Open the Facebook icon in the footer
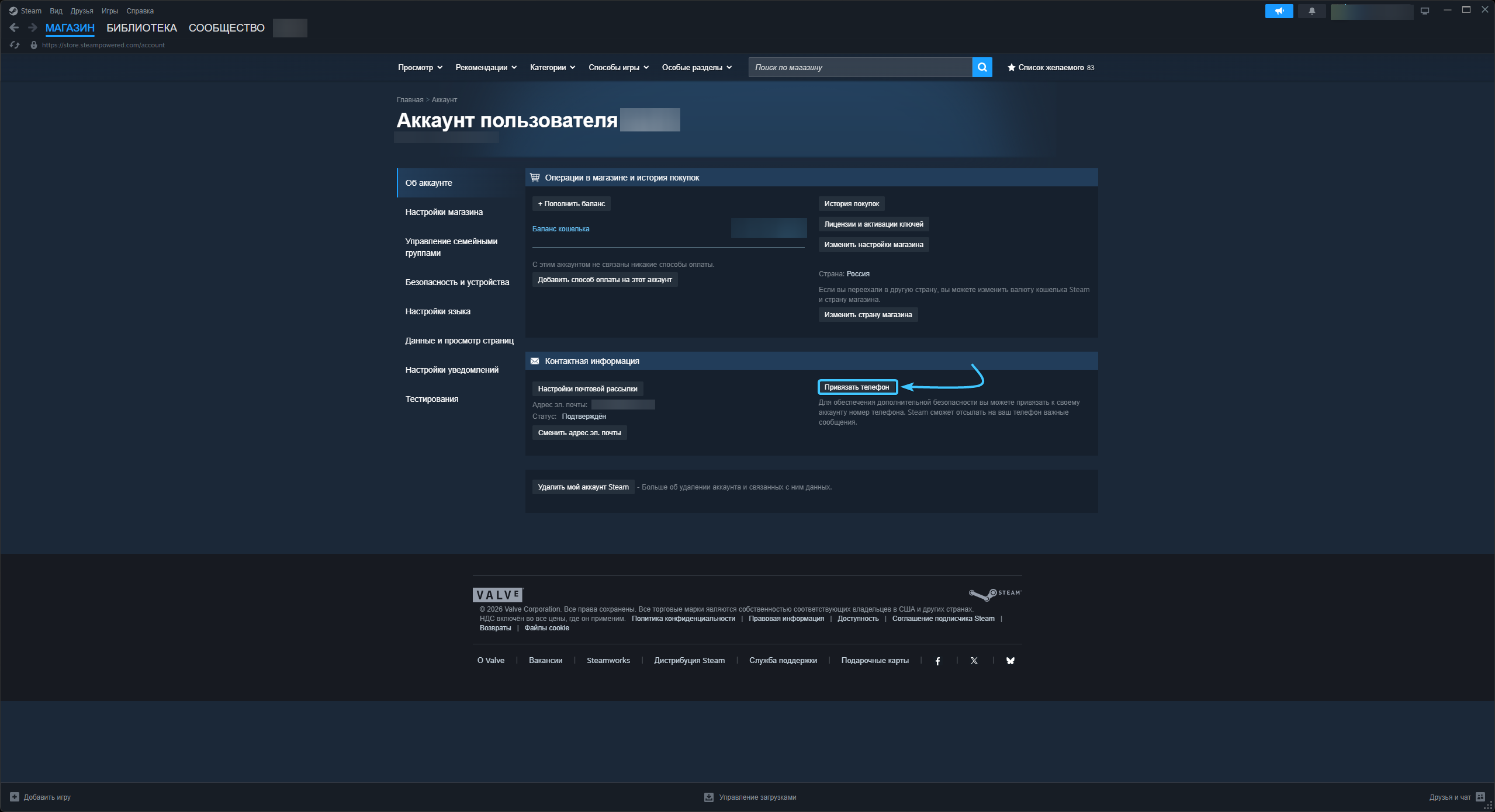Screen dimensions: 1495x812 pos(937,661)
